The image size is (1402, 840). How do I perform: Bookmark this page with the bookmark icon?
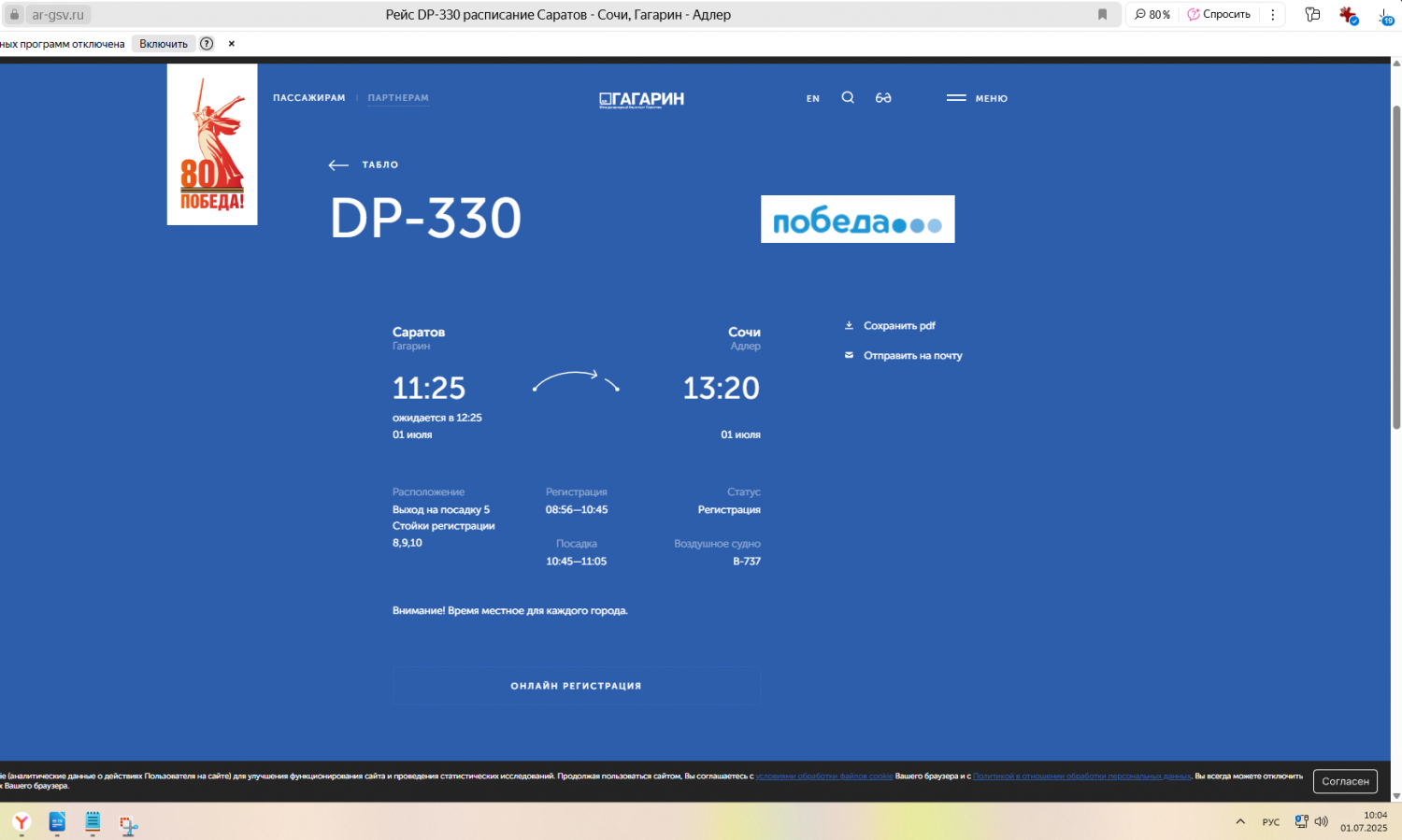click(x=1102, y=15)
